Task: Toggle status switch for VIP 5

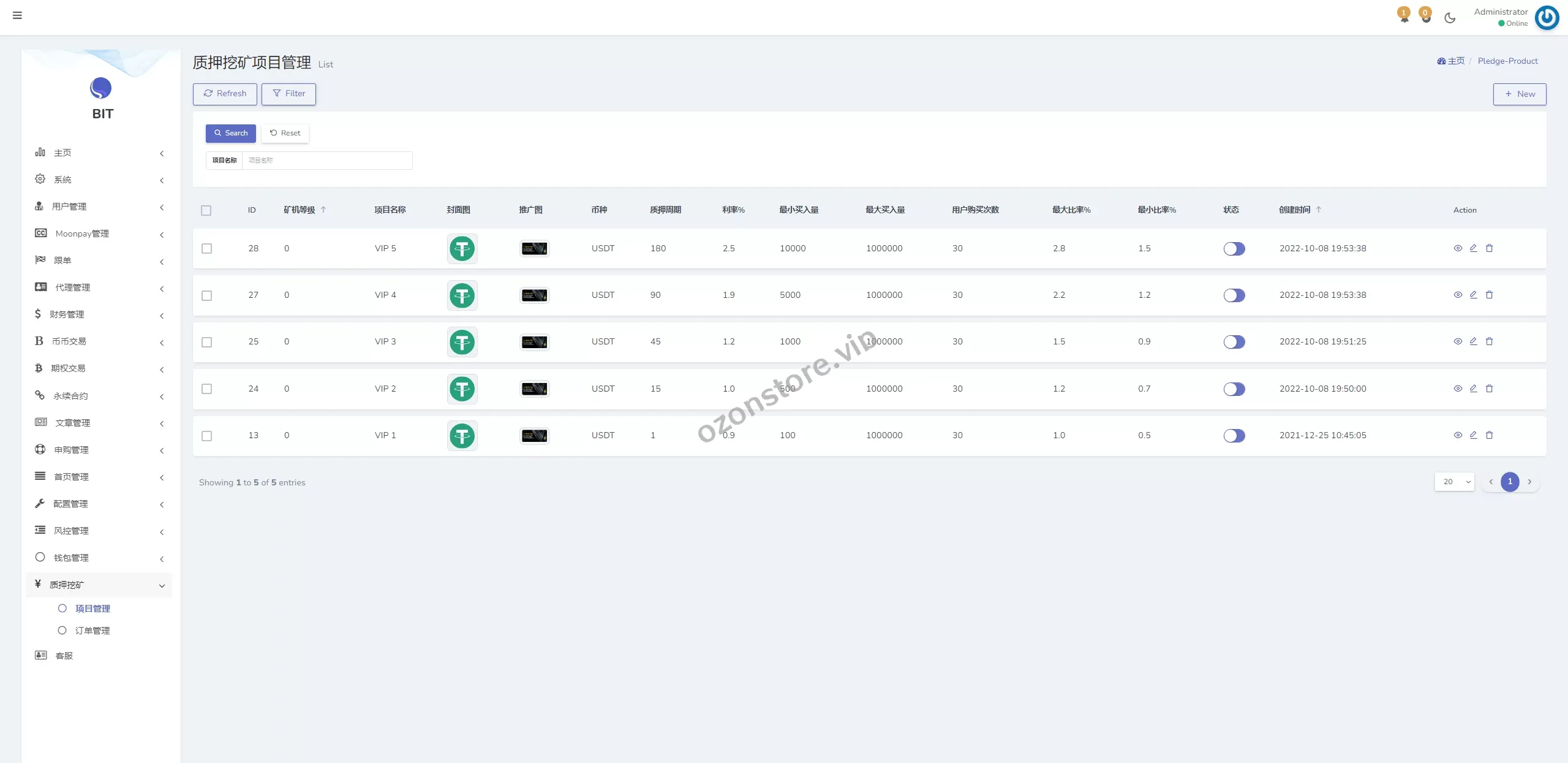Action: 1234,249
